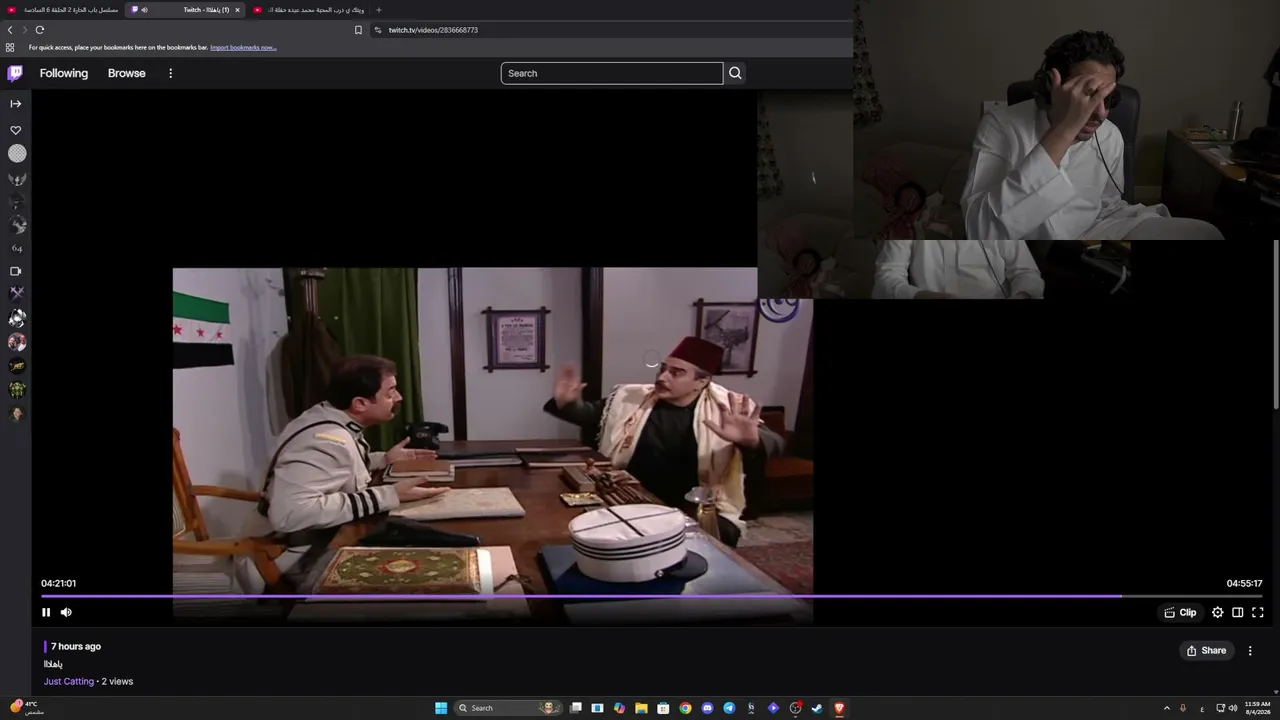1280x720 pixels.
Task: Open the More options menu beside Browse
Action: tap(170, 73)
